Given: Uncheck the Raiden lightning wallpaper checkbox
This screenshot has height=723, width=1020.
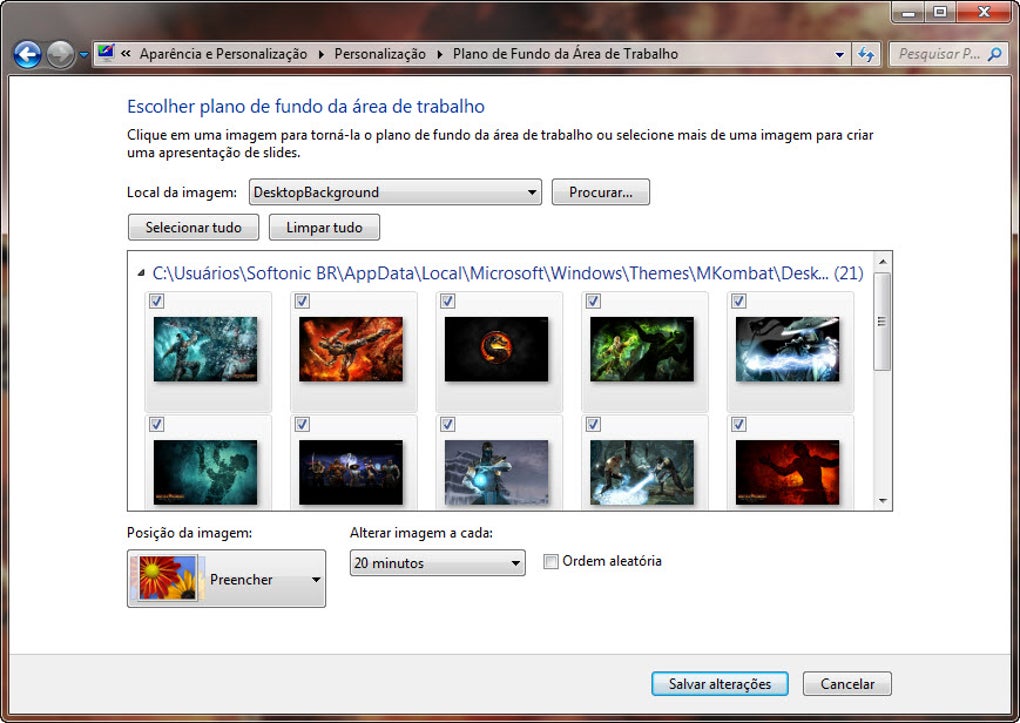Looking at the screenshot, I should pyautogui.click(x=738, y=301).
